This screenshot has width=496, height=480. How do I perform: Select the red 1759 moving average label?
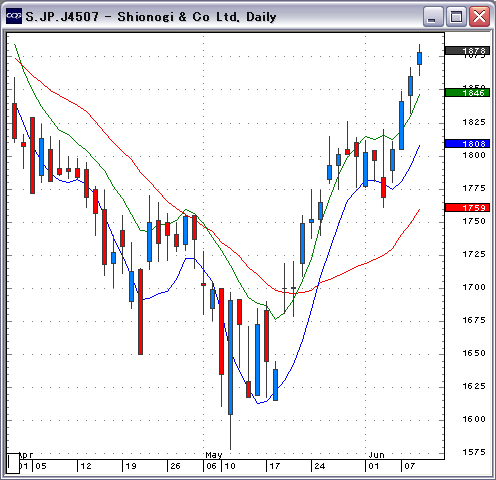(x=467, y=208)
